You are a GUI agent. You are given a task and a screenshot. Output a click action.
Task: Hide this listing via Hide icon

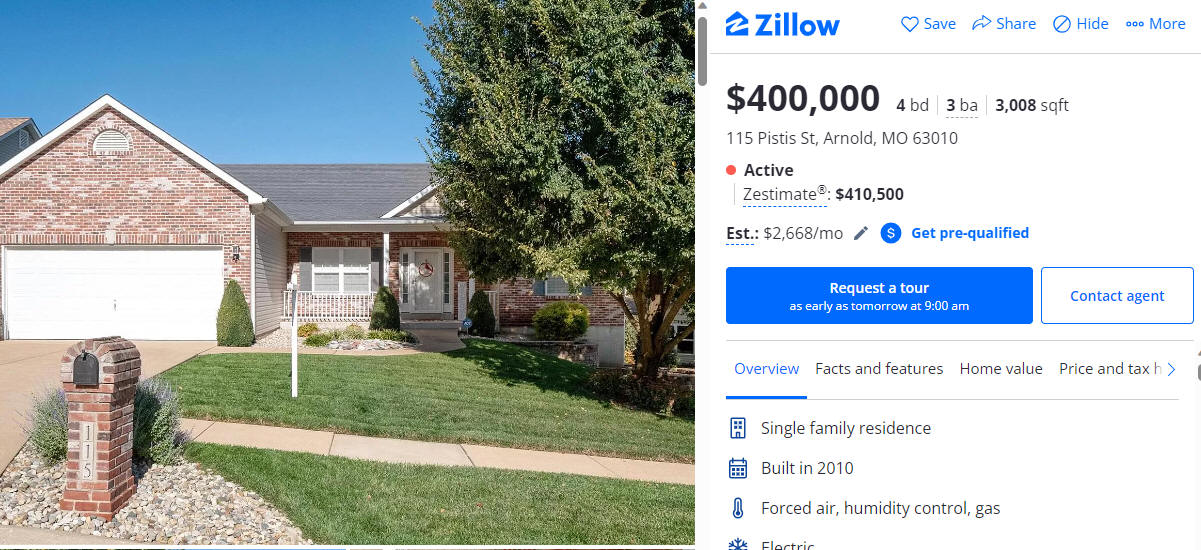click(1062, 24)
